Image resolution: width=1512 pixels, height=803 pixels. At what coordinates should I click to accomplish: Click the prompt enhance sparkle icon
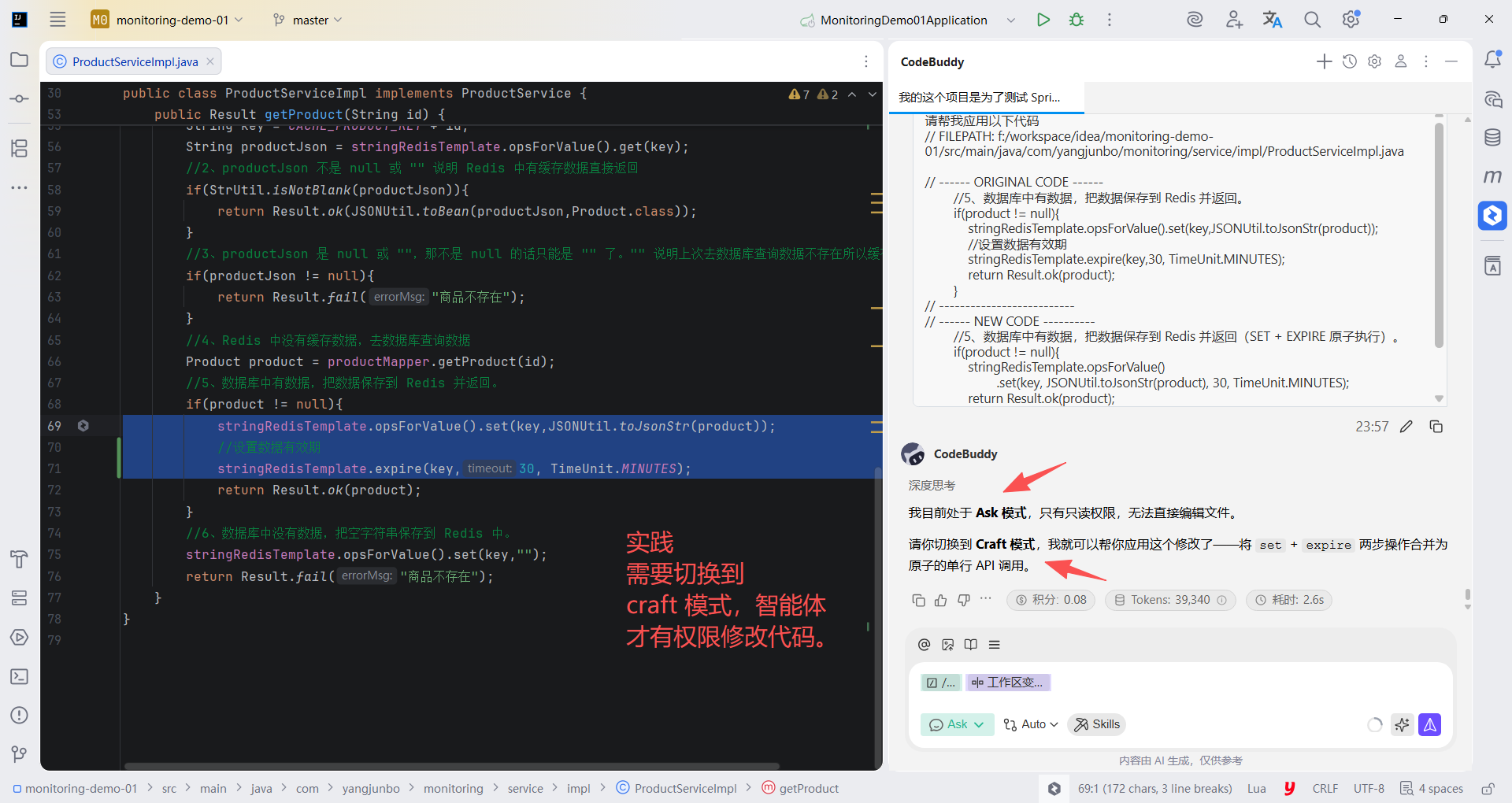(1402, 725)
